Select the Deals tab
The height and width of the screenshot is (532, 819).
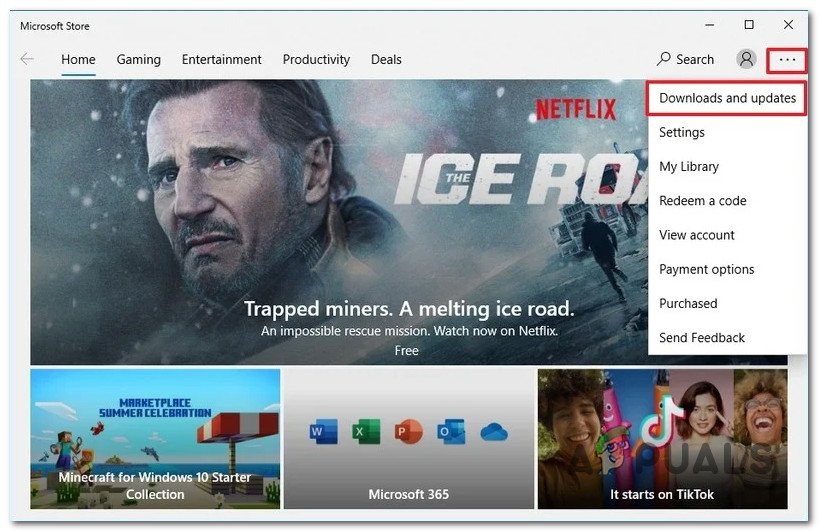386,59
